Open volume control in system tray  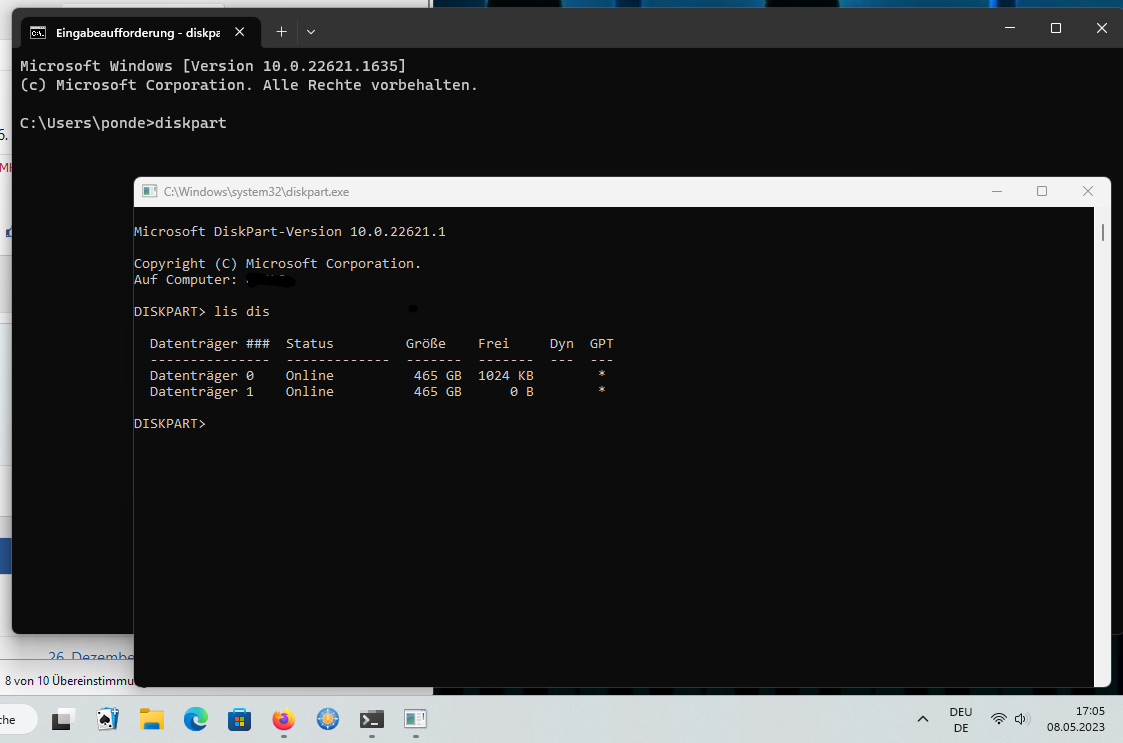(x=1021, y=719)
